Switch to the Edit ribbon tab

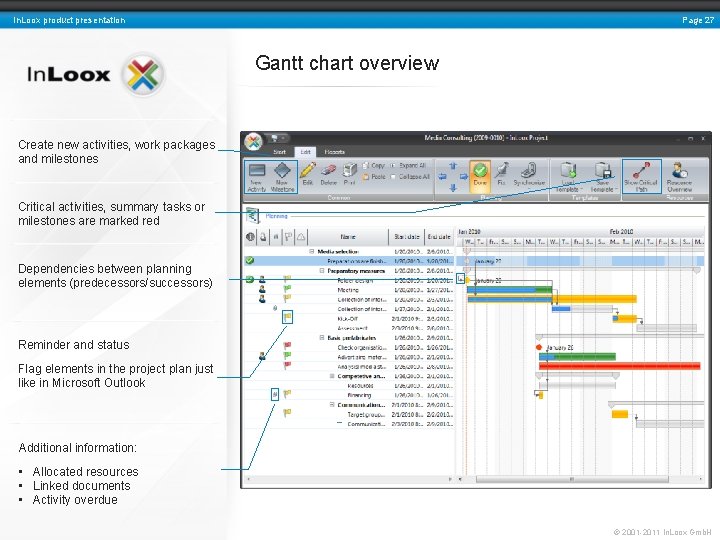coord(305,152)
